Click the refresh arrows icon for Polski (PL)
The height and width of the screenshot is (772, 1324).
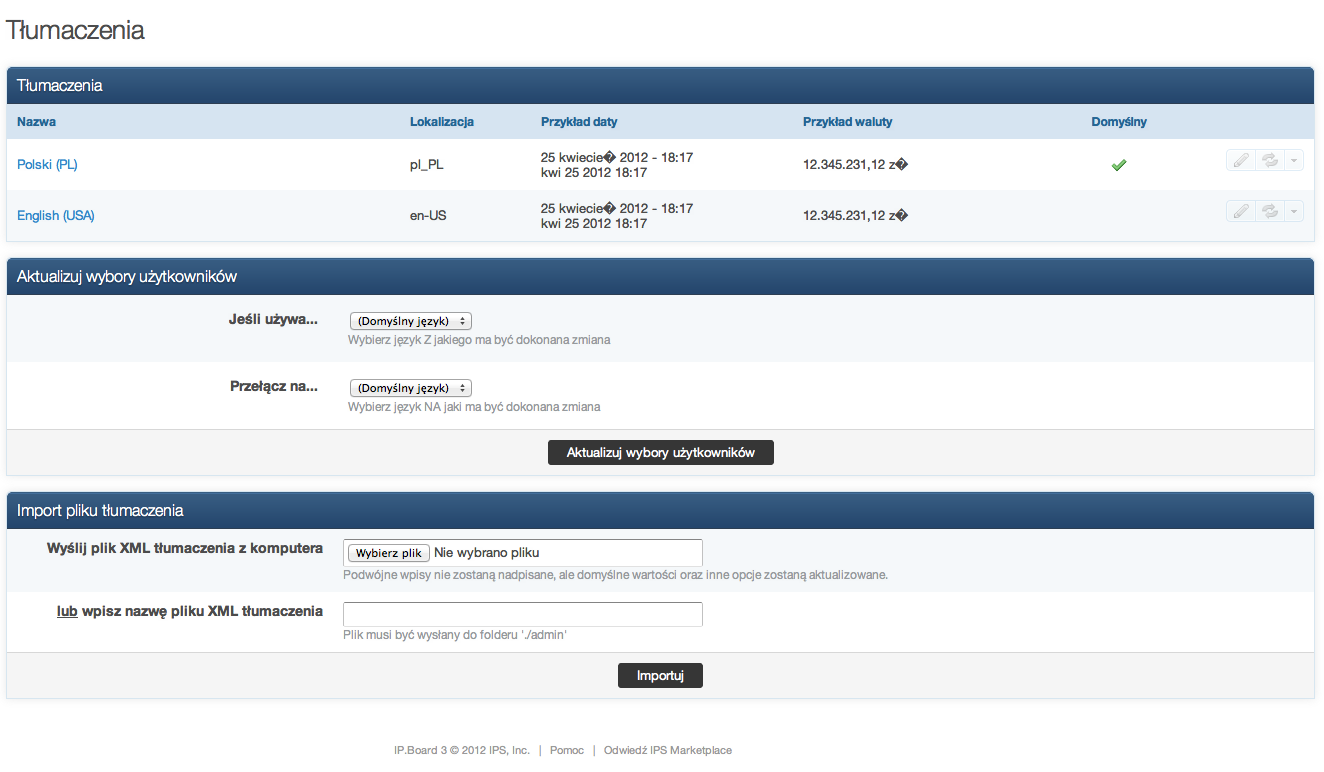pyautogui.click(x=1269, y=160)
